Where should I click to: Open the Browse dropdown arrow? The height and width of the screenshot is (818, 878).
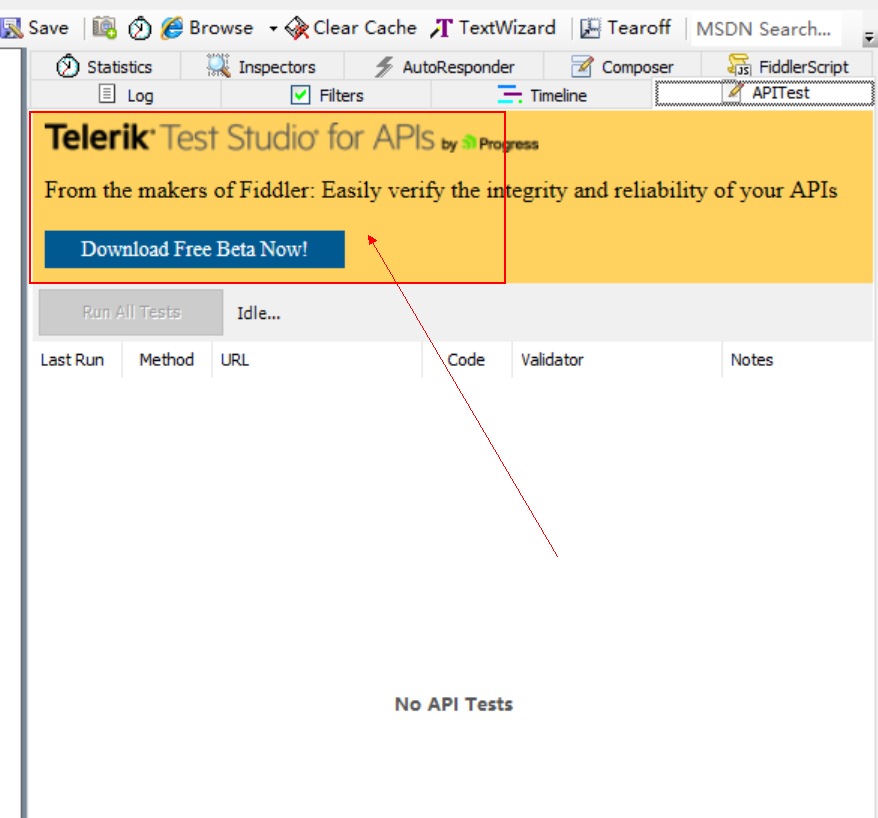(x=273, y=28)
